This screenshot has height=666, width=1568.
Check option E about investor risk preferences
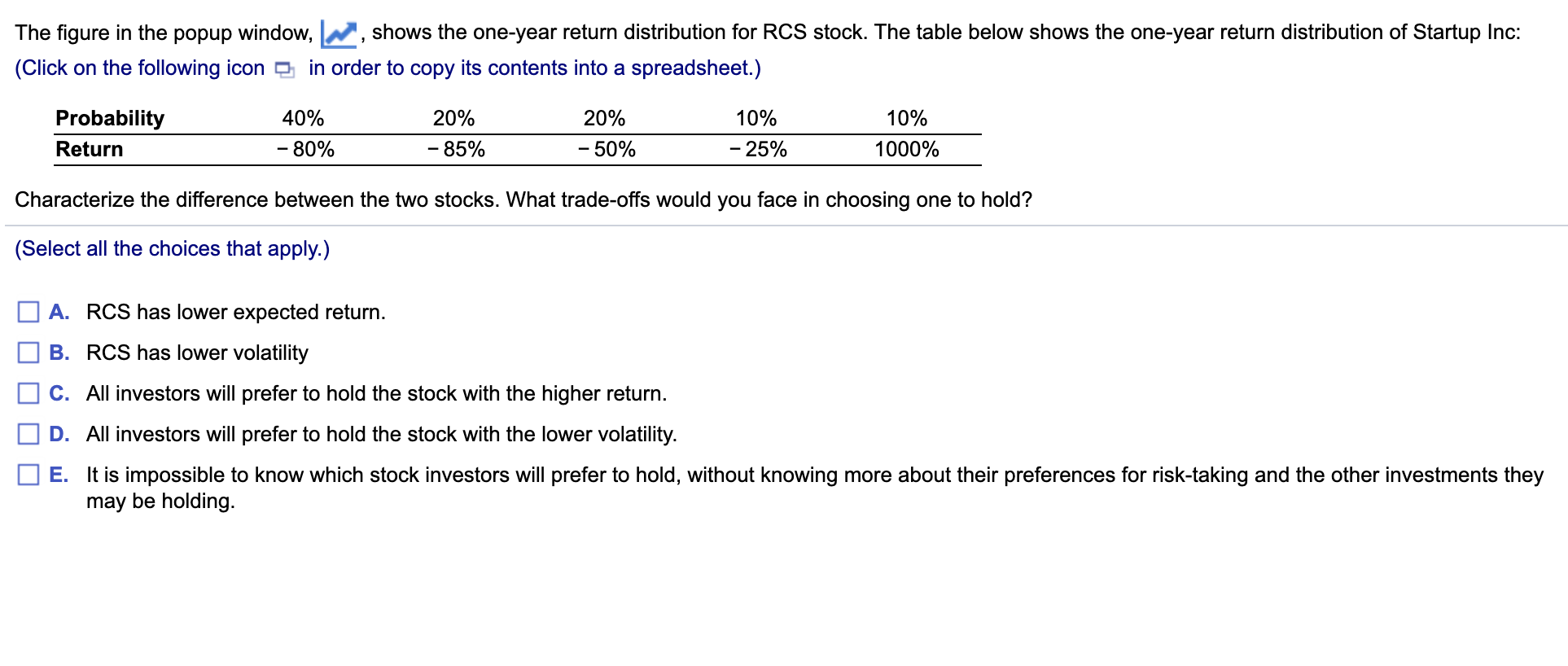point(28,475)
